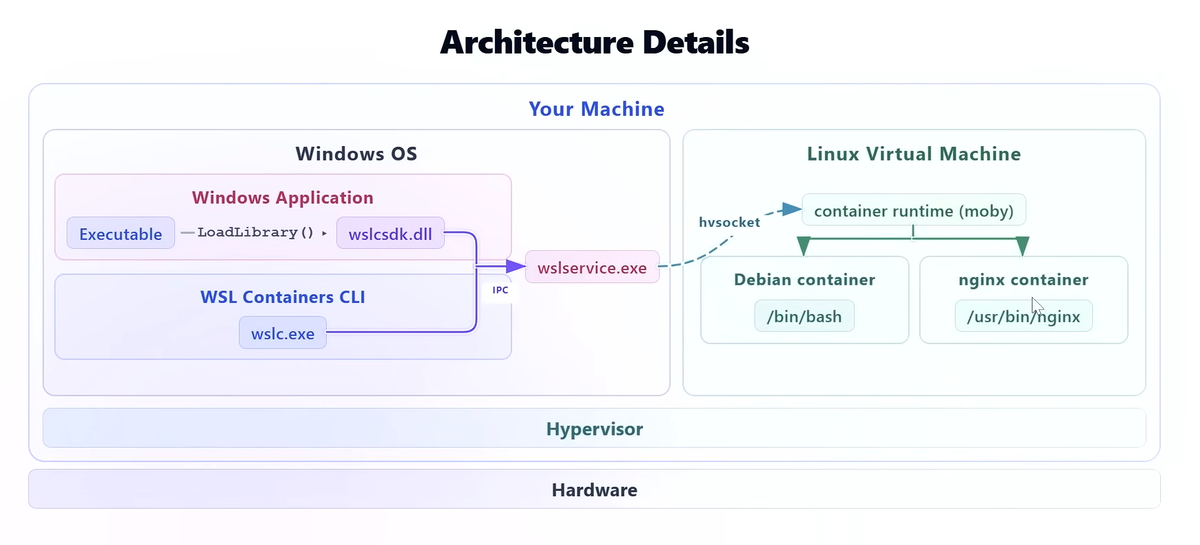The width and height of the screenshot is (1200, 545).
Task: Select the wslc.exe box
Action: point(283,333)
